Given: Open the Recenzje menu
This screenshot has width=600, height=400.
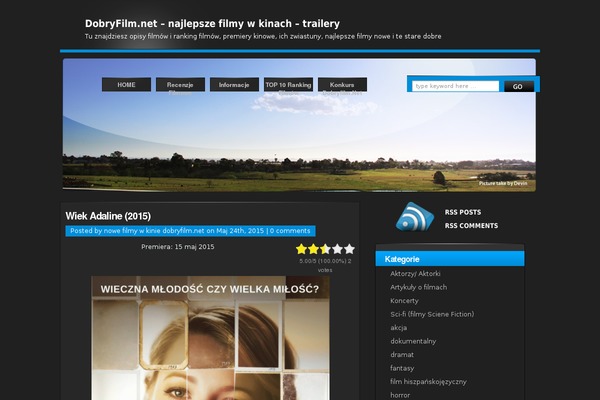Looking at the screenshot, I should 180,85.
